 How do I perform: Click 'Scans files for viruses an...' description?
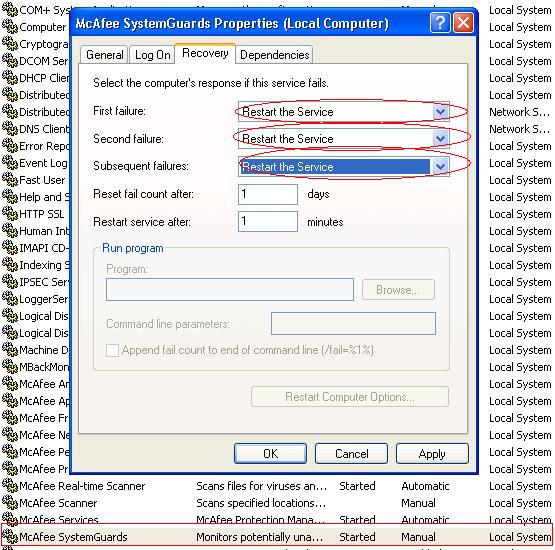pos(262,486)
